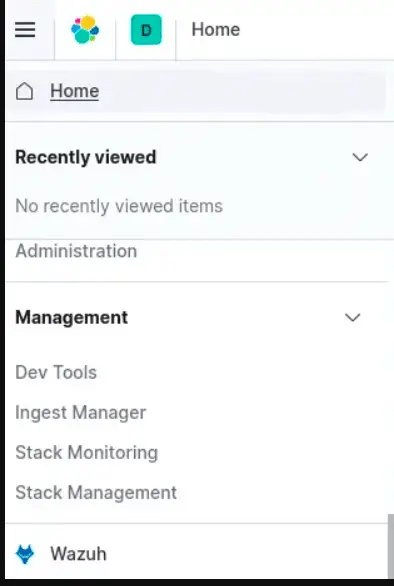This screenshot has height=586, width=394.
Task: Click the Wazuh wolf logo icon
Action: [25, 554]
